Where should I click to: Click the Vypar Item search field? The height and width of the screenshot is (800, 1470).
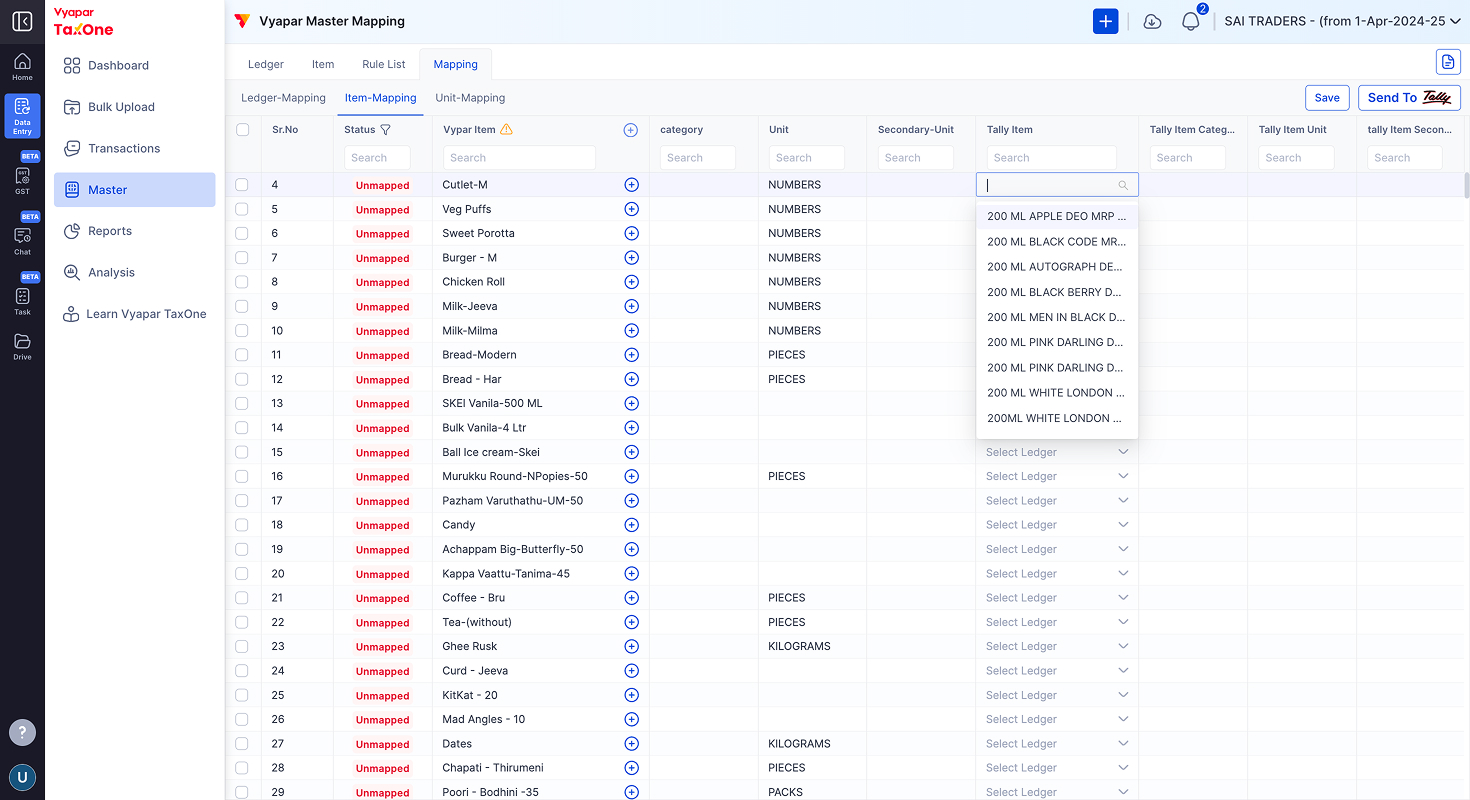point(518,158)
